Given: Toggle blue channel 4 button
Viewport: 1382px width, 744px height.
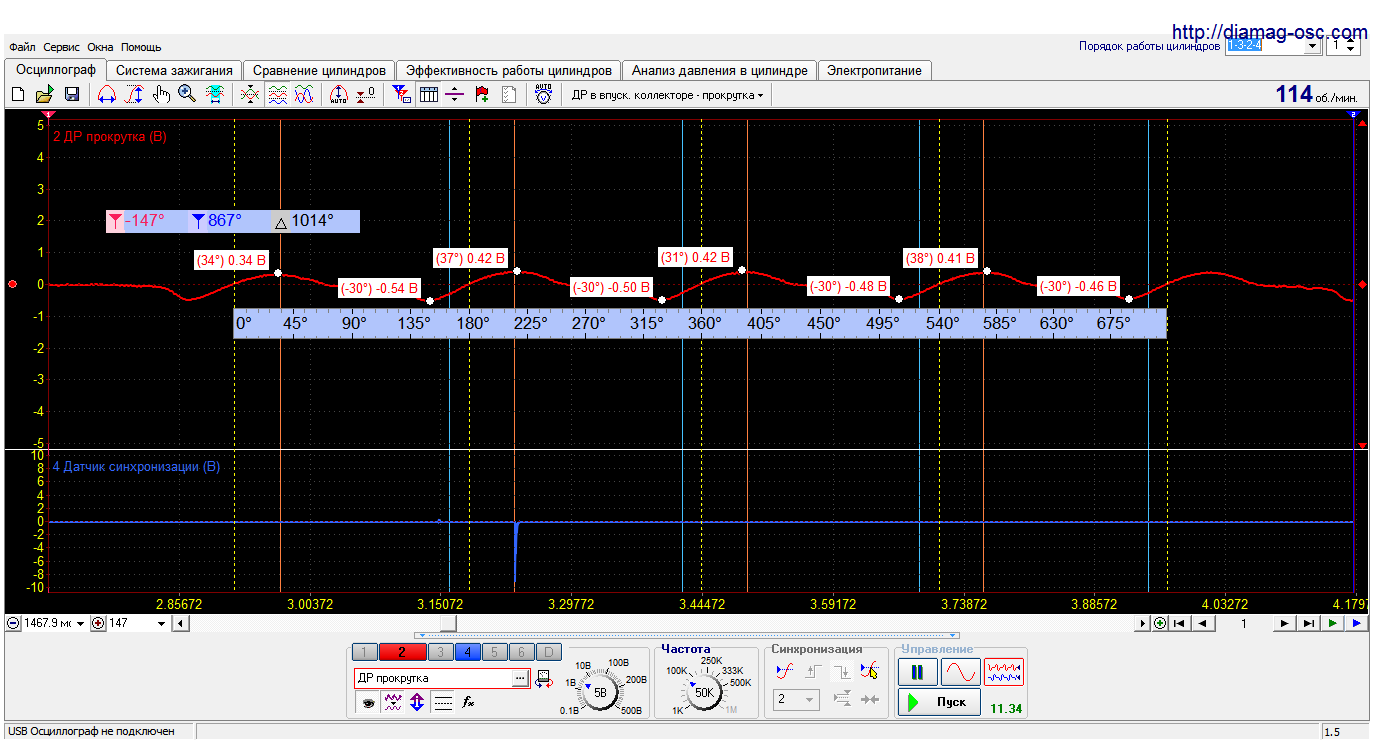Looking at the screenshot, I should [x=467, y=653].
